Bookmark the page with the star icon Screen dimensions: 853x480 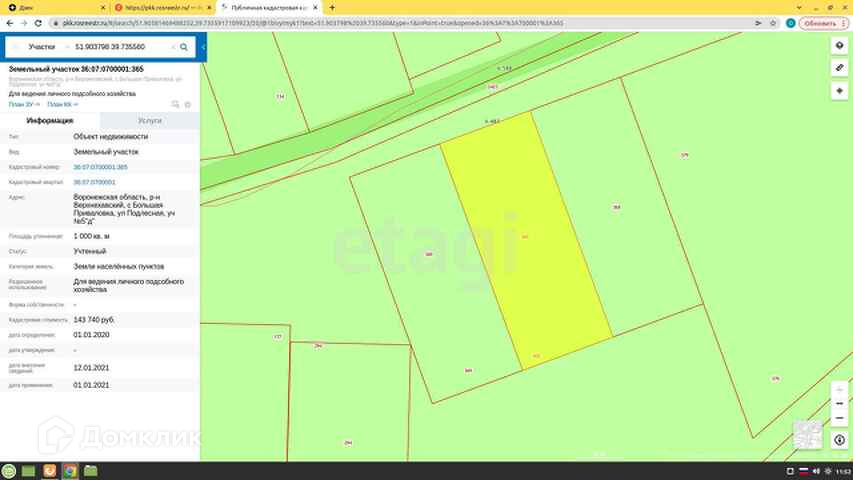tap(773, 23)
